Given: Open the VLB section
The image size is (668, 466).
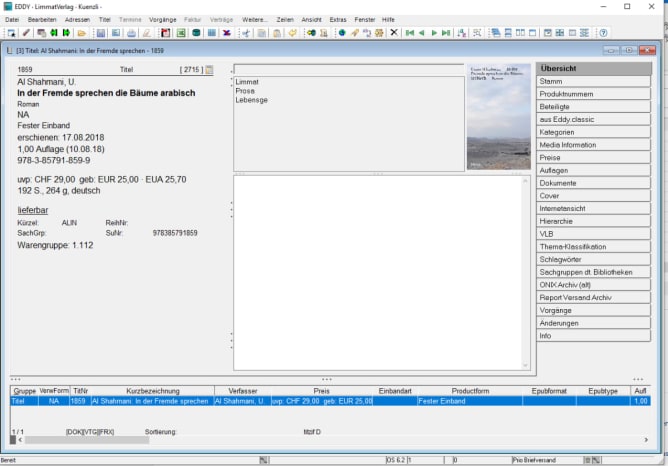Looking at the screenshot, I should pos(593,234).
